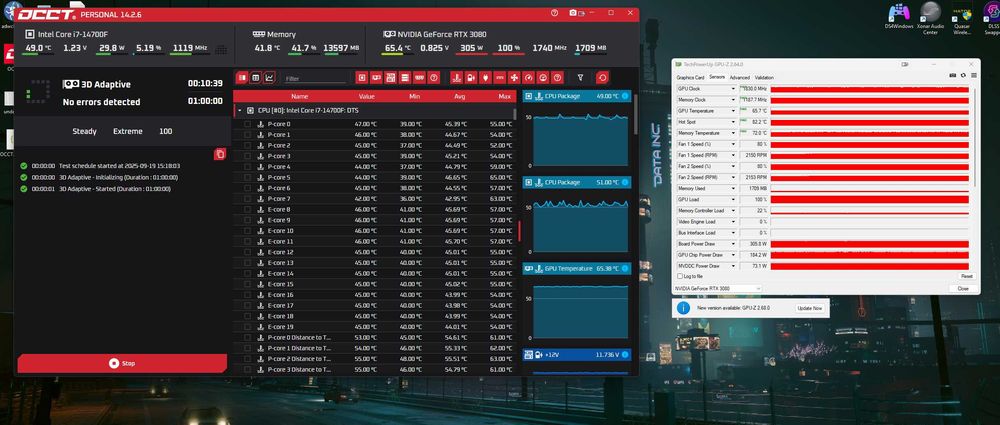Viewport: 1000px width, 425px height.
Task: Open the GPU Clock sensor dropdown arrow
Action: tap(733, 89)
